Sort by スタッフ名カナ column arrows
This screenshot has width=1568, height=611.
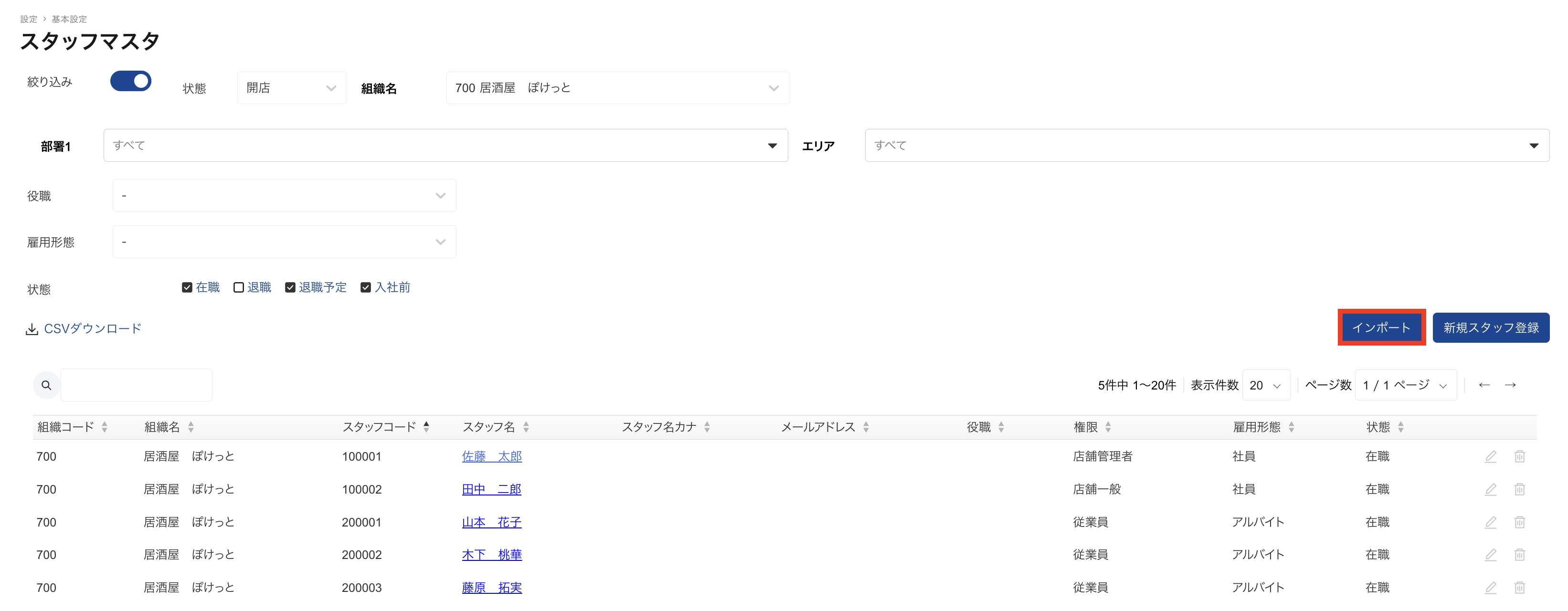click(707, 427)
